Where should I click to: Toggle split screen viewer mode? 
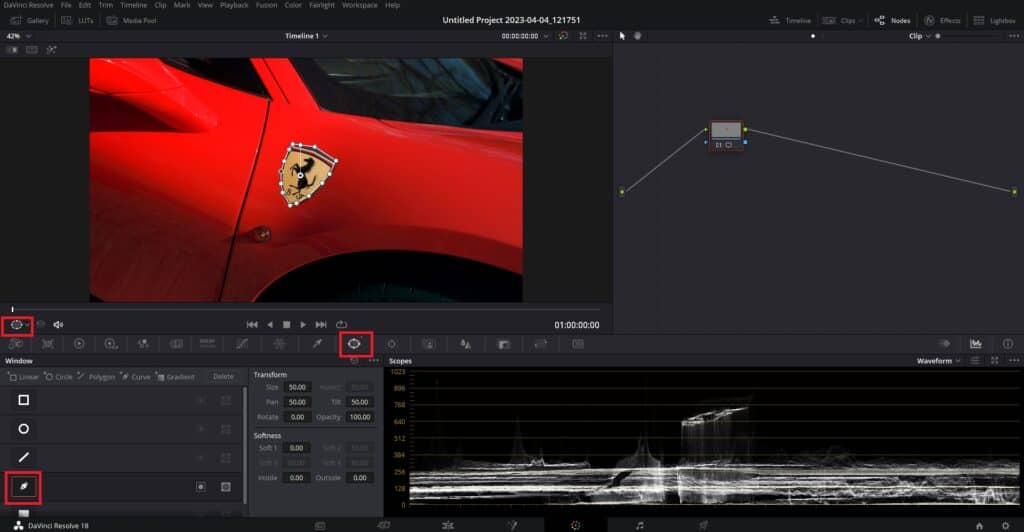(x=31, y=50)
